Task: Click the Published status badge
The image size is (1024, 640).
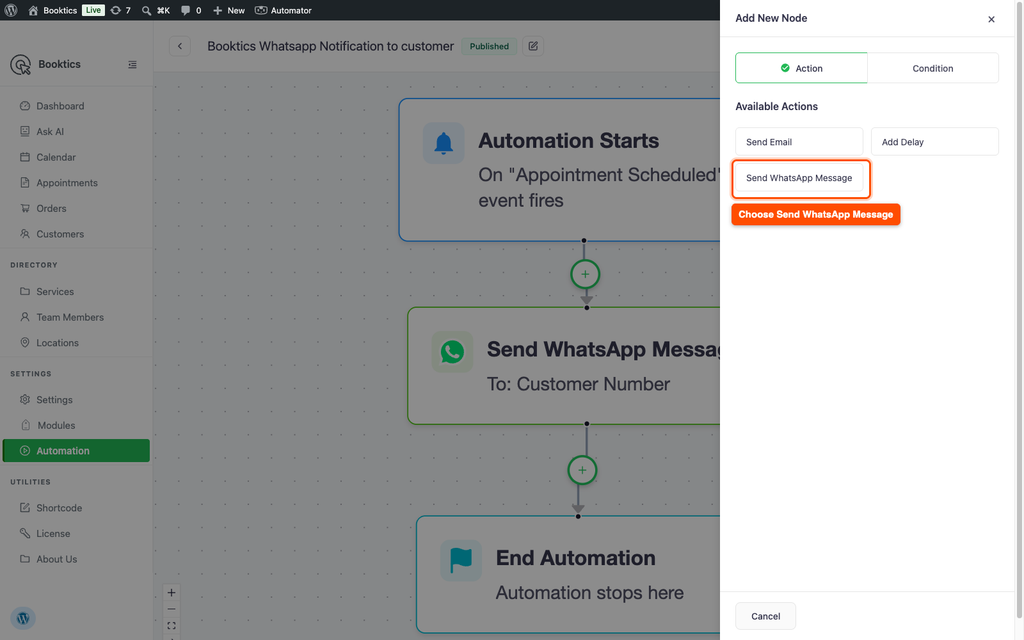Action: coord(489,46)
